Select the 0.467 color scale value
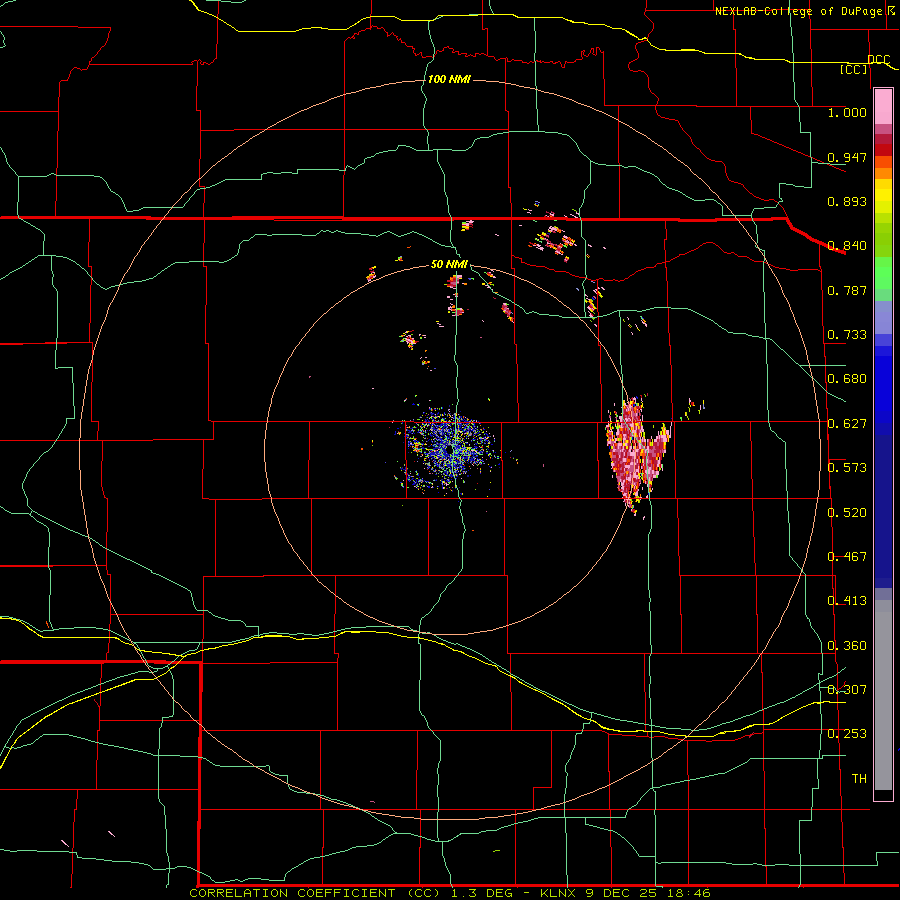Image resolution: width=900 pixels, height=900 pixels. tap(847, 557)
